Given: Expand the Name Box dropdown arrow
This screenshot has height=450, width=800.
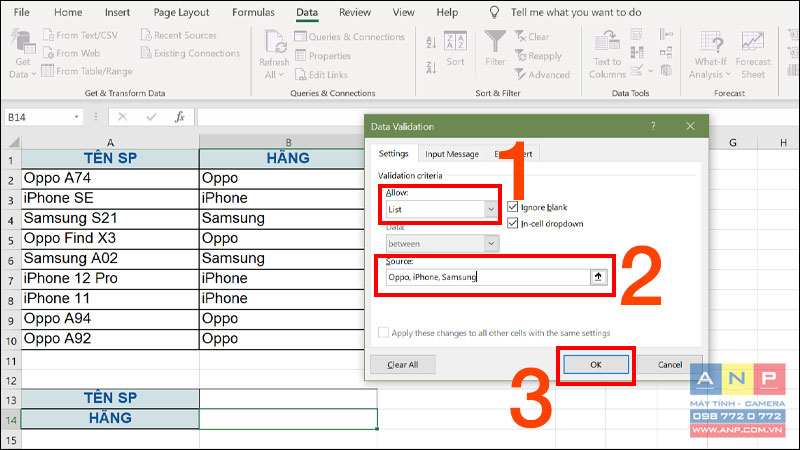Looking at the screenshot, I should coord(77,117).
